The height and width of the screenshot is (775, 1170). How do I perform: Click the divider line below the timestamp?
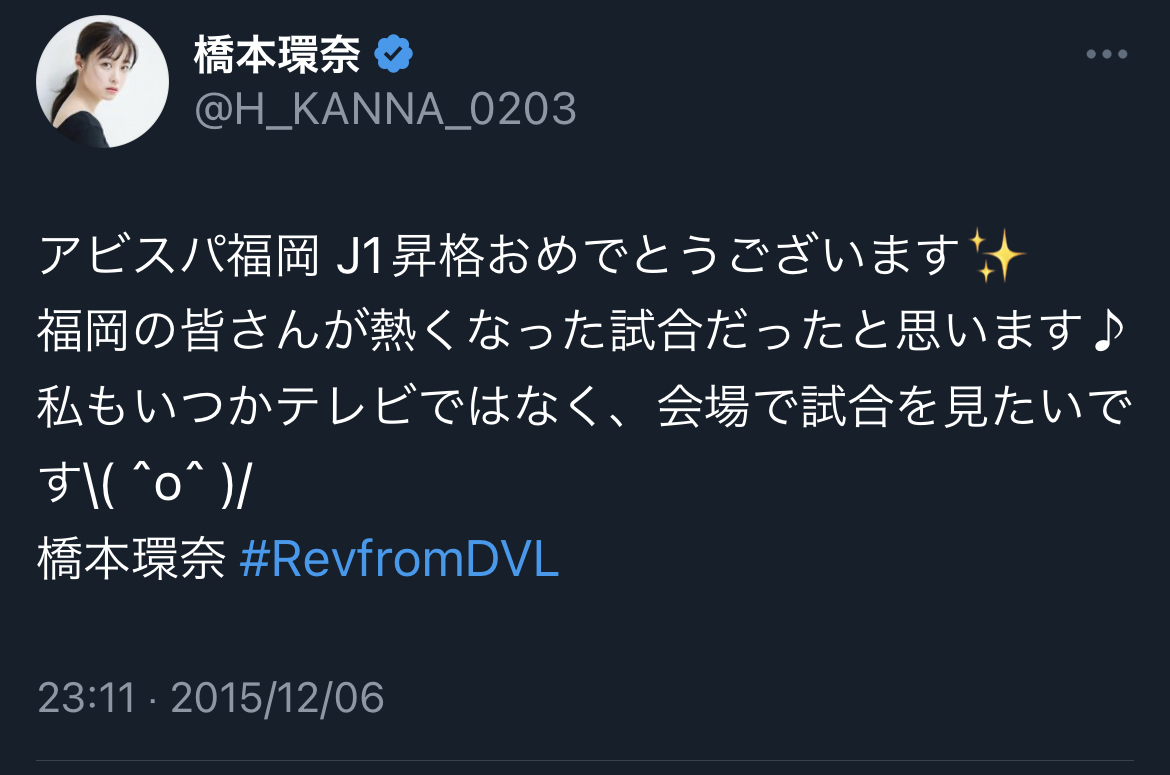pos(585,761)
